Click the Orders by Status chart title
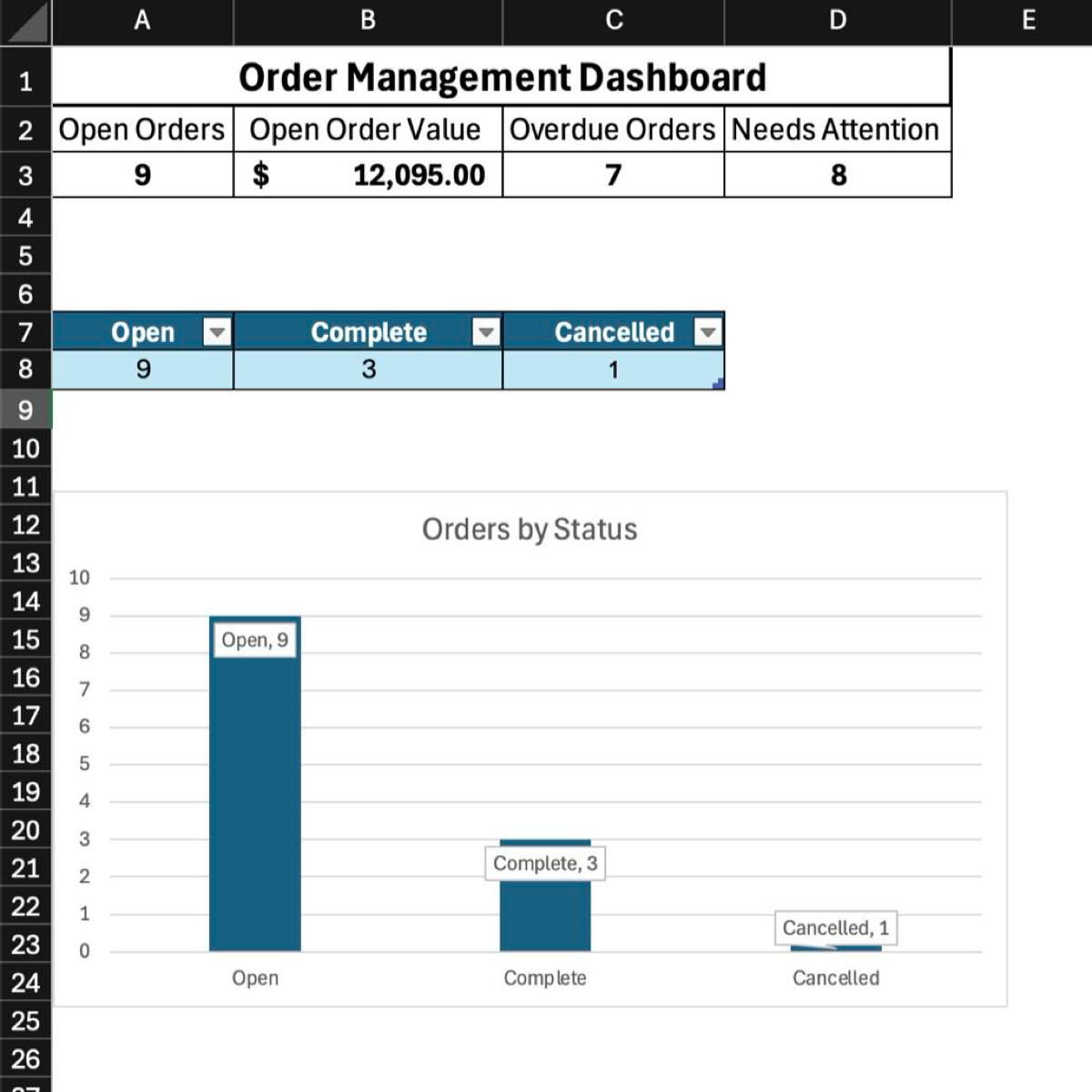The width and height of the screenshot is (1092, 1092). (530, 529)
